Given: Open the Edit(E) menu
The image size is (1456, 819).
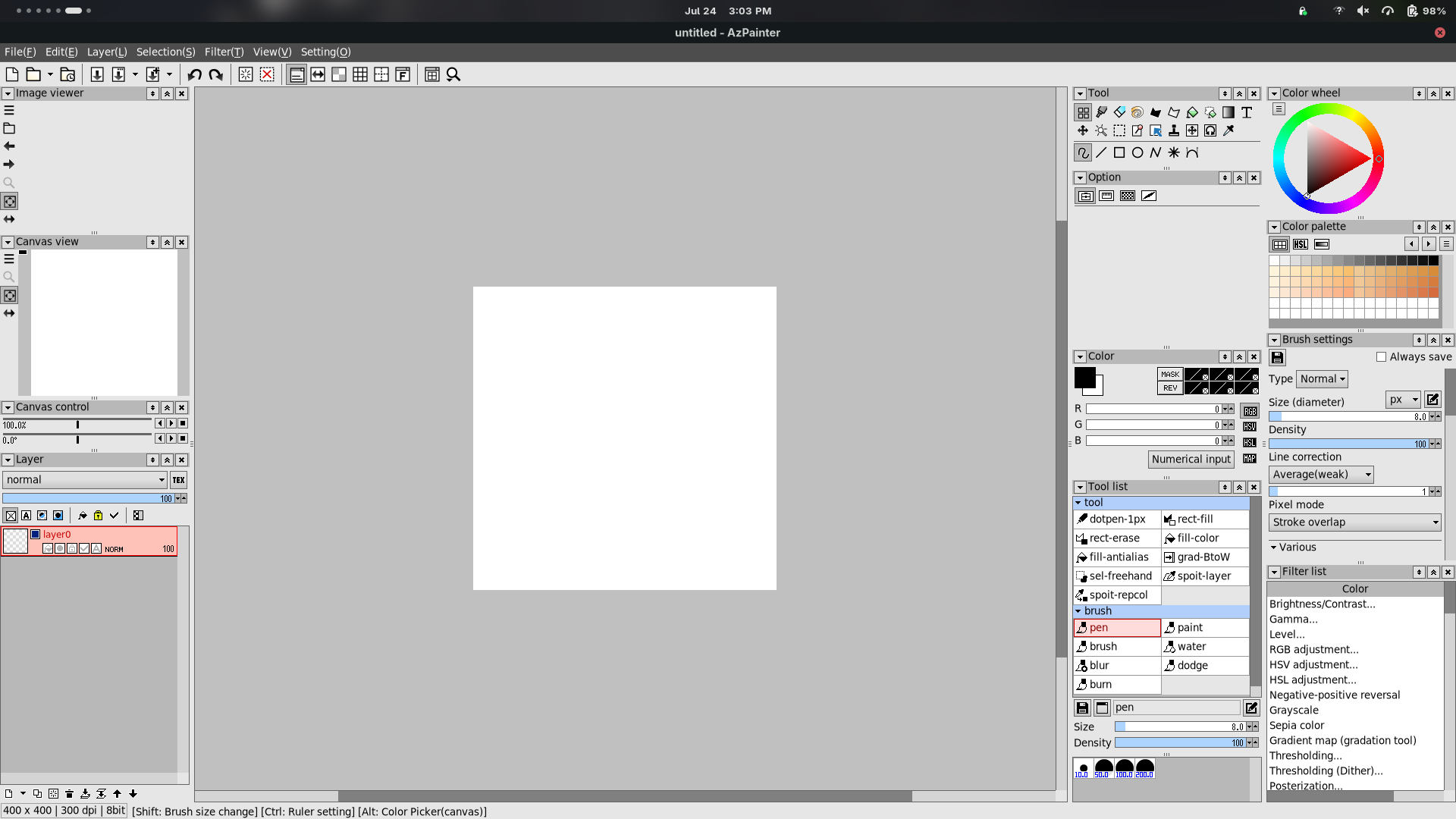Looking at the screenshot, I should click(x=61, y=52).
